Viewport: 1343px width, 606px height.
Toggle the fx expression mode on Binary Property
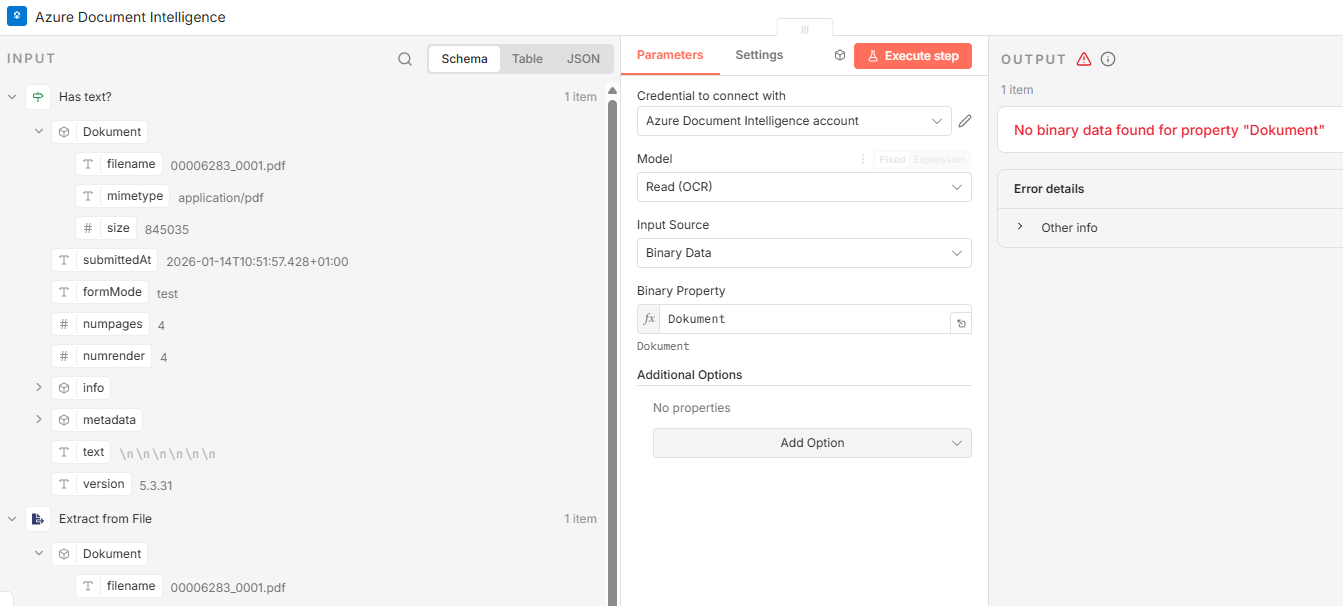coord(648,318)
